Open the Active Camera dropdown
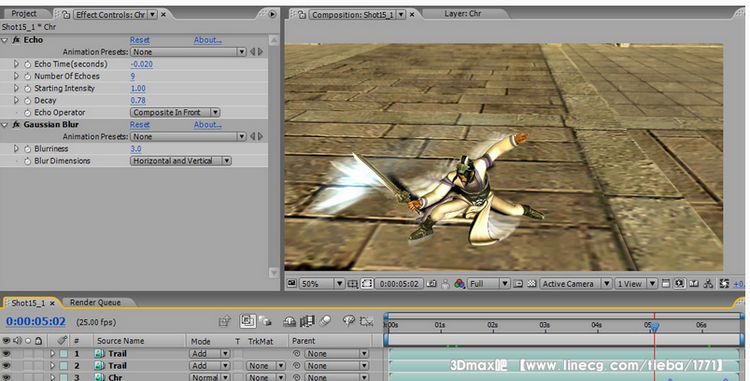 tap(576, 283)
